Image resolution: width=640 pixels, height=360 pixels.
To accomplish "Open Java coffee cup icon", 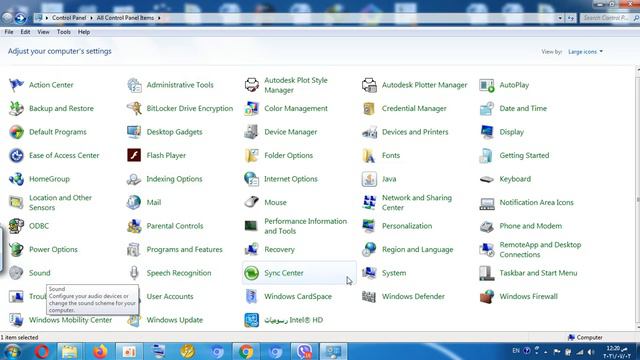I will click(x=369, y=179).
